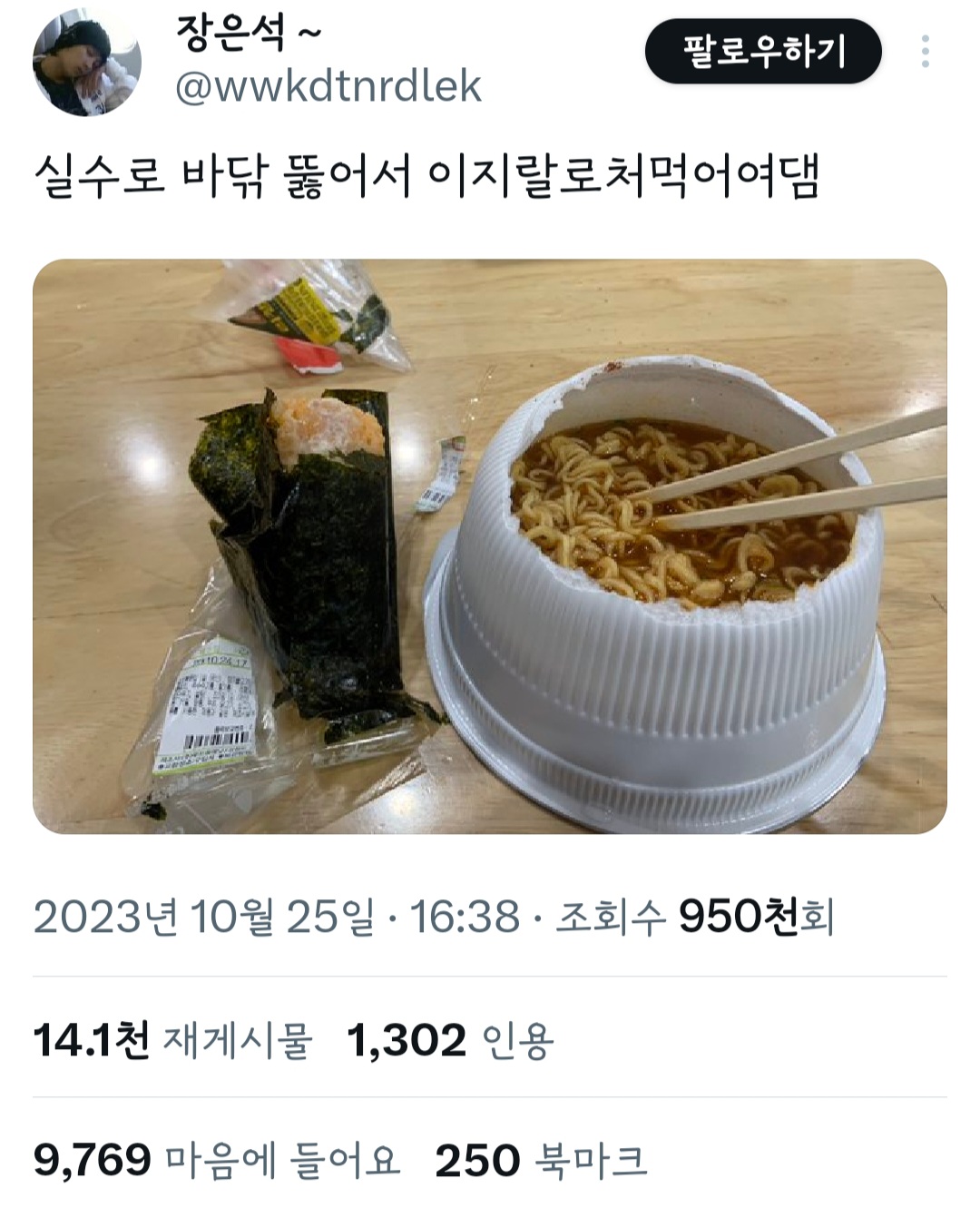Viewport: 980px width, 1208px height.
Task: Click the 14.1천 repost number
Action: coord(91,1039)
